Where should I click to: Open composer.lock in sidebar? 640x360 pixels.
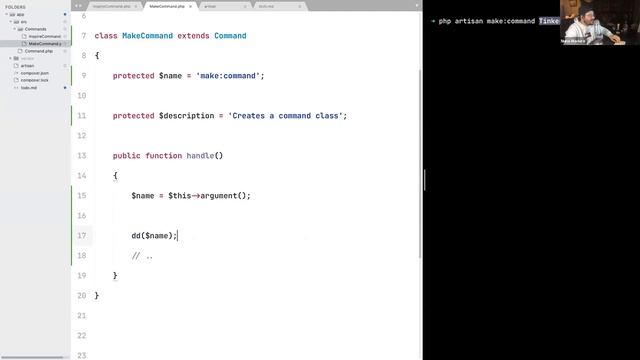point(35,80)
